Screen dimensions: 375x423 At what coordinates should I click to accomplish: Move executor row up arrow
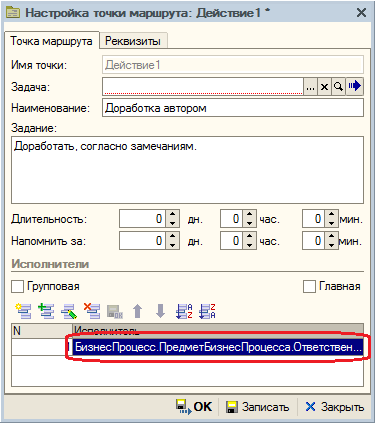138,311
